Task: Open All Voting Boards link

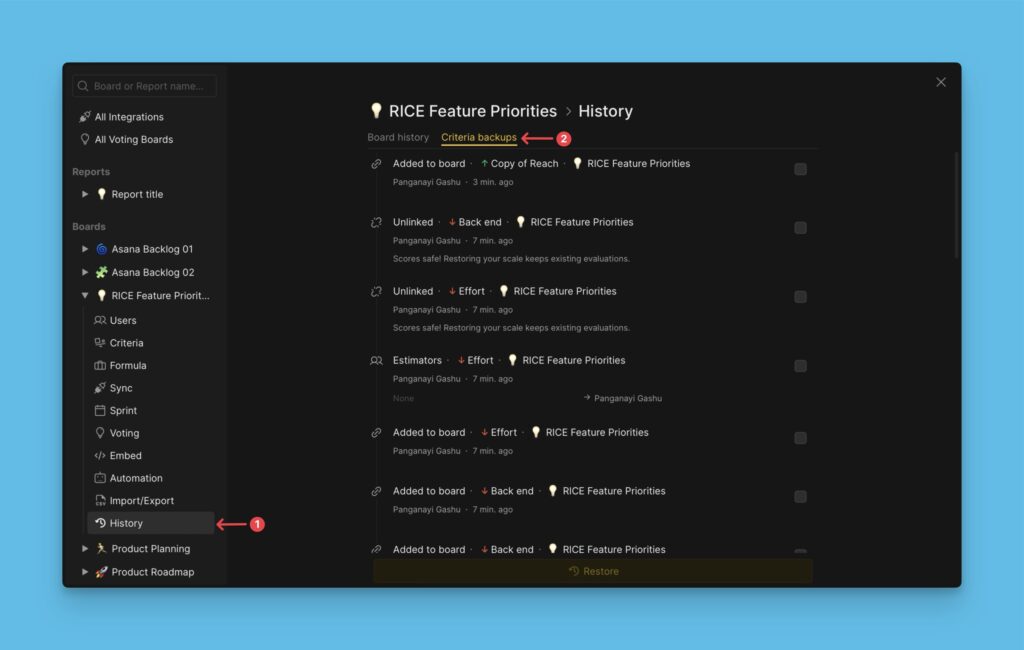Action: (x=133, y=140)
